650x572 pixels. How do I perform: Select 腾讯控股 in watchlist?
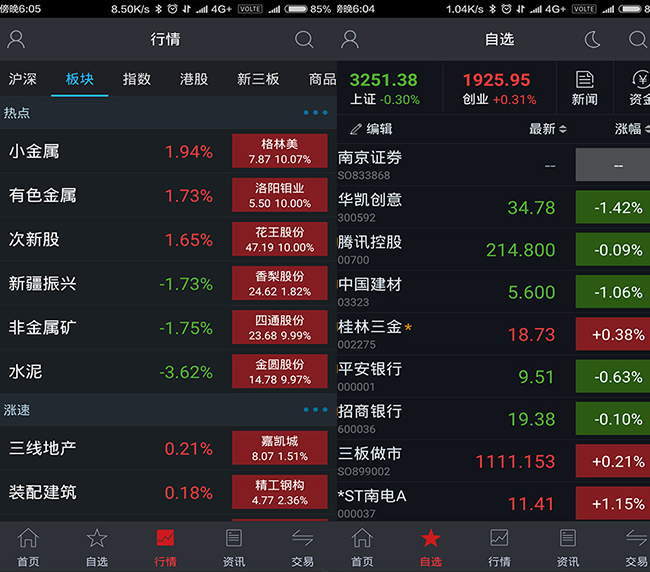494,250
